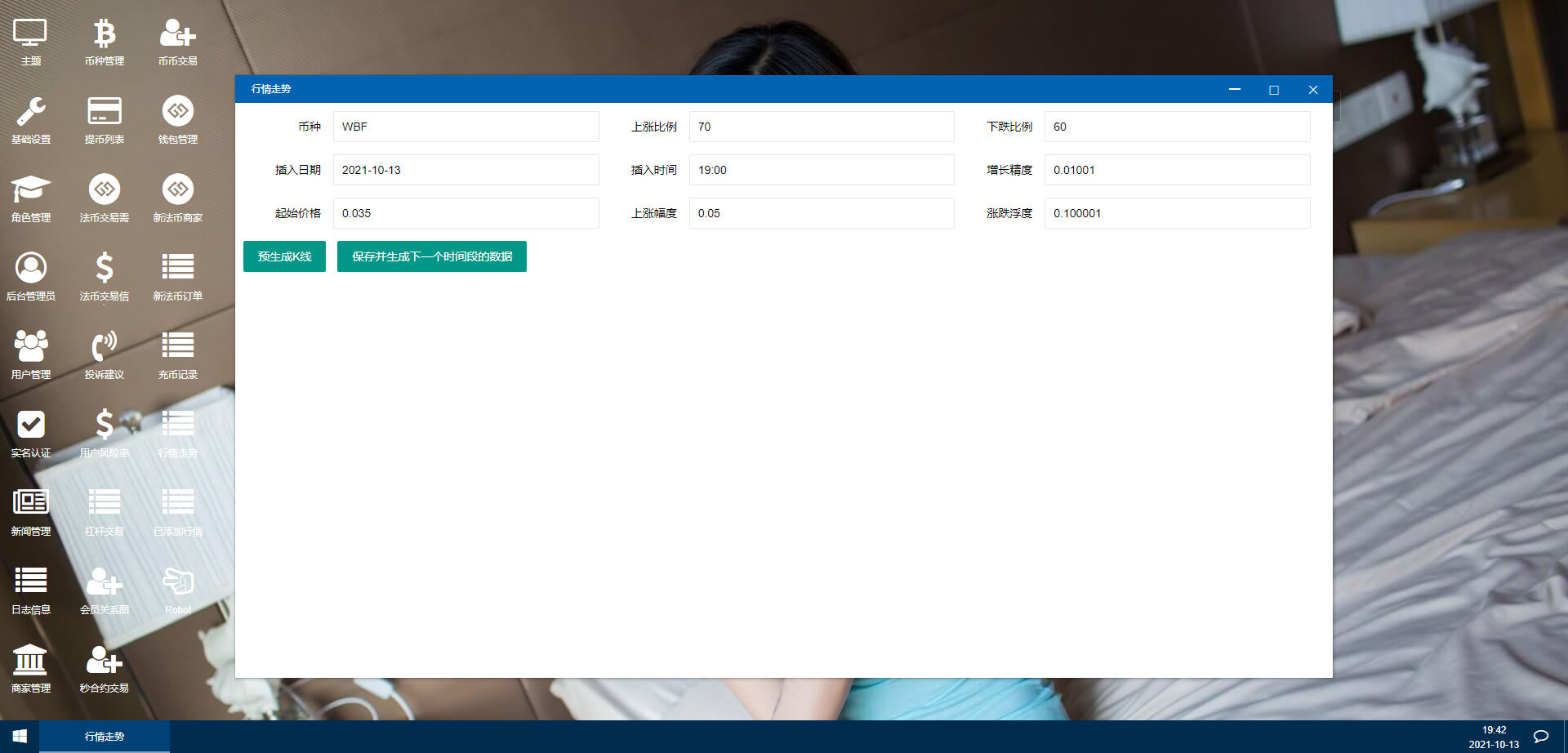Open 后台管理员 user icon
Image resolution: width=1568 pixels, height=753 pixels.
30,278
